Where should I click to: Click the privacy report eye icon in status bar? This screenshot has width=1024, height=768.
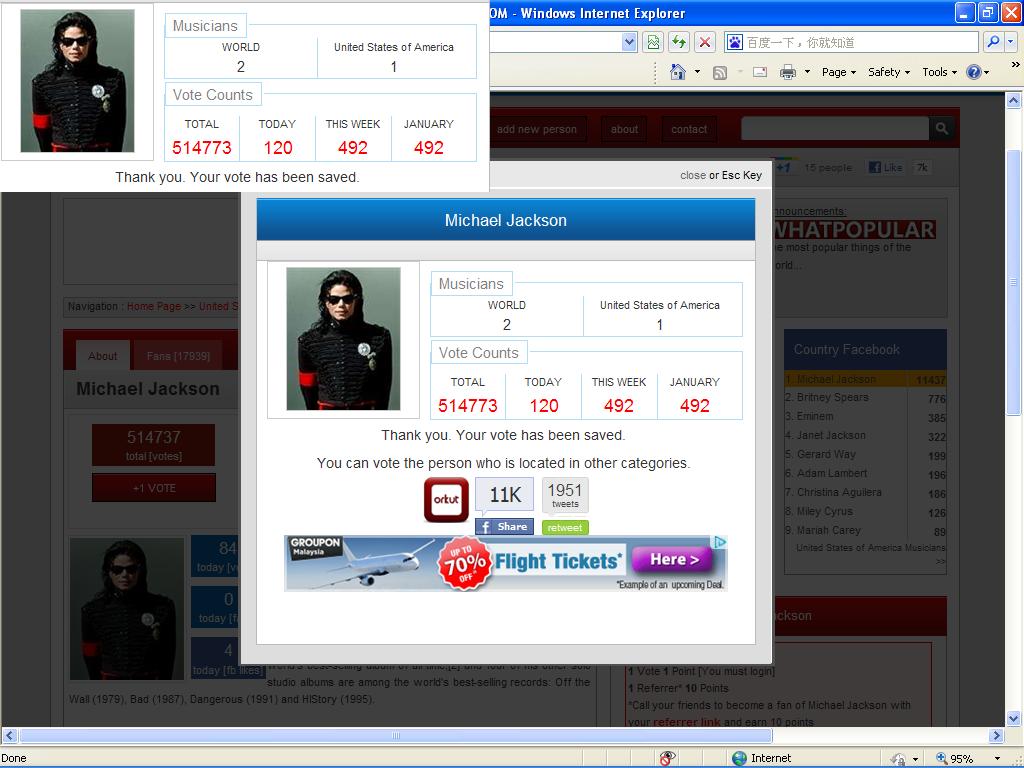click(x=667, y=758)
